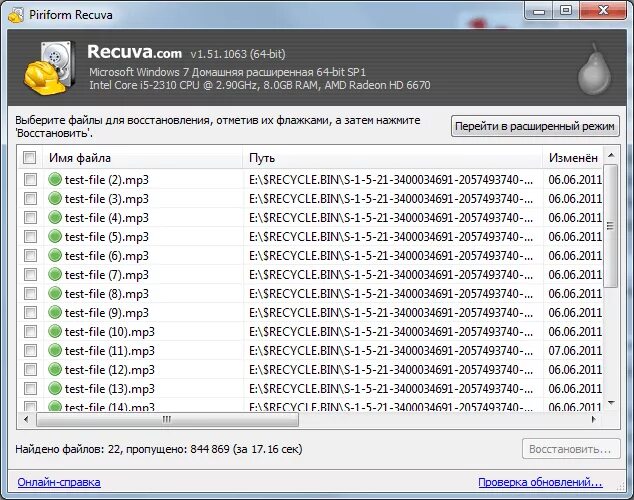Click horizontal scrollbar right arrow
This screenshot has height=500, width=634.
pyautogui.click(x=593, y=419)
